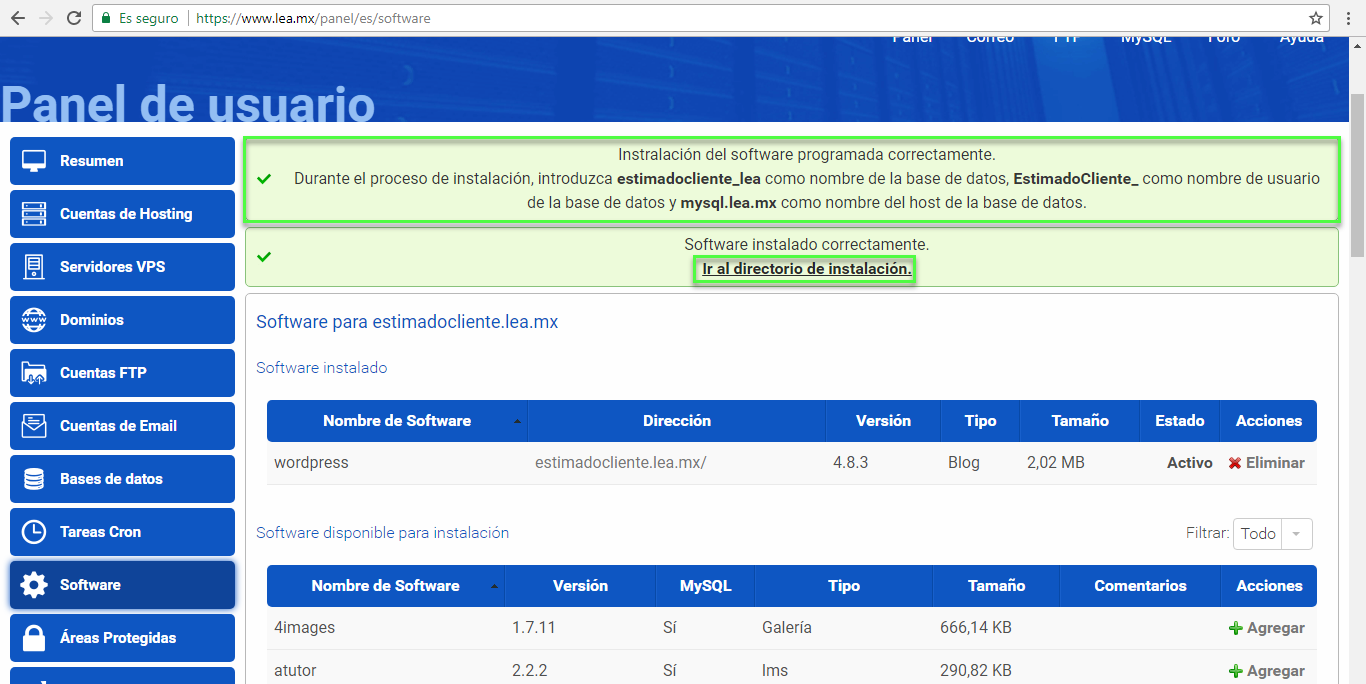This screenshot has height=684, width=1366.
Task: Click the 4.8.3 version cell
Action: click(x=852, y=463)
